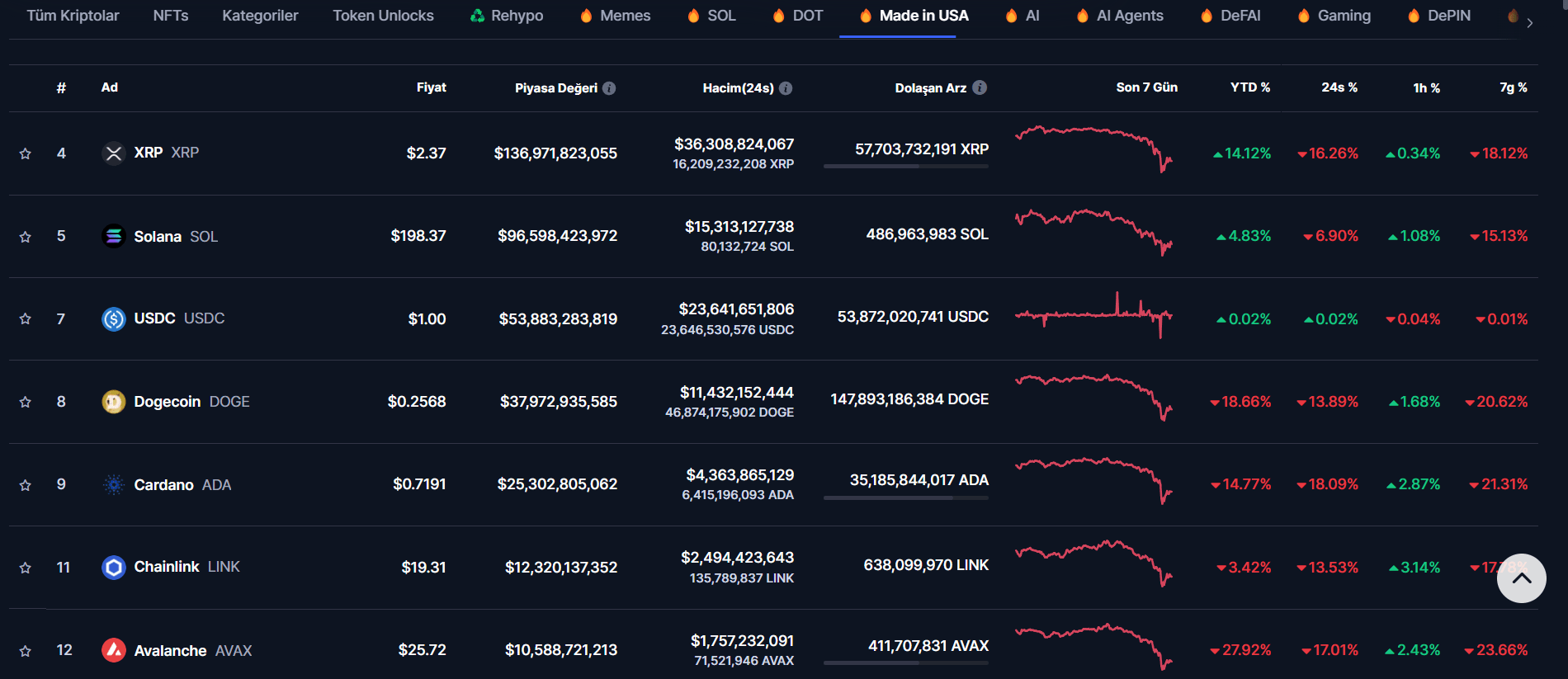1568x679 pixels.
Task: Sort the table by YTD % column
Action: 1249,87
